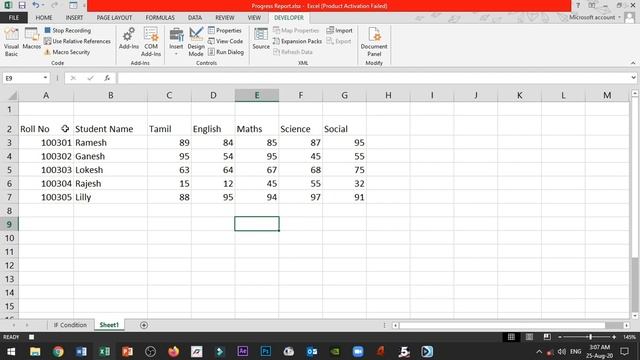
Task: Open Photoshop from the taskbar
Action: click(x=266, y=351)
